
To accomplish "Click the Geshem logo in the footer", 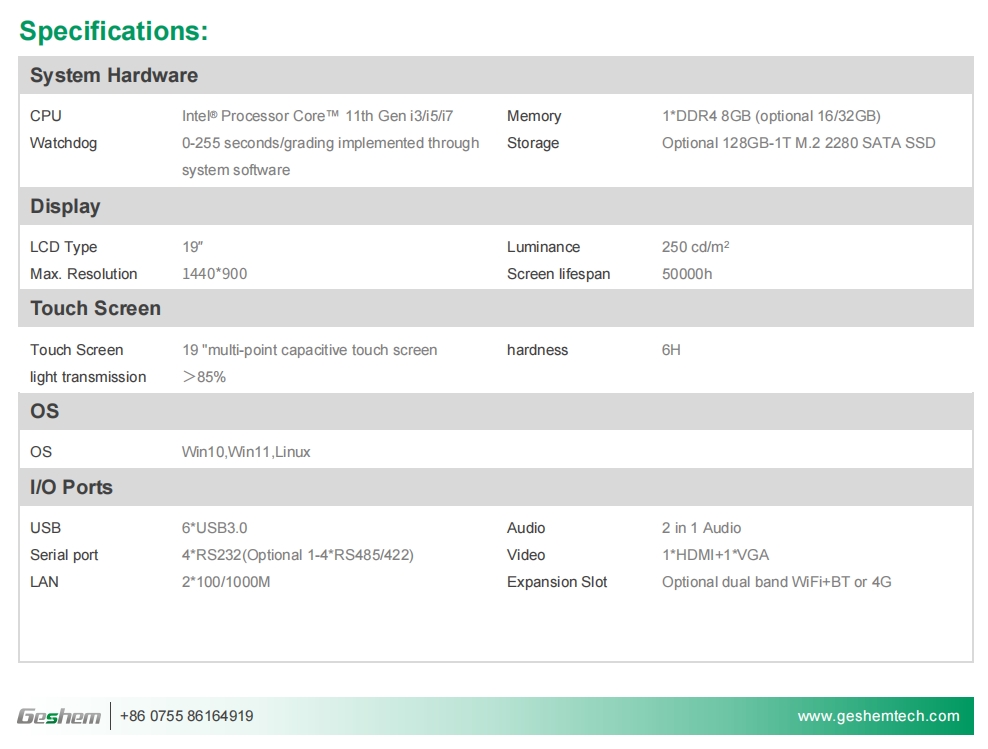I will click(59, 716).
